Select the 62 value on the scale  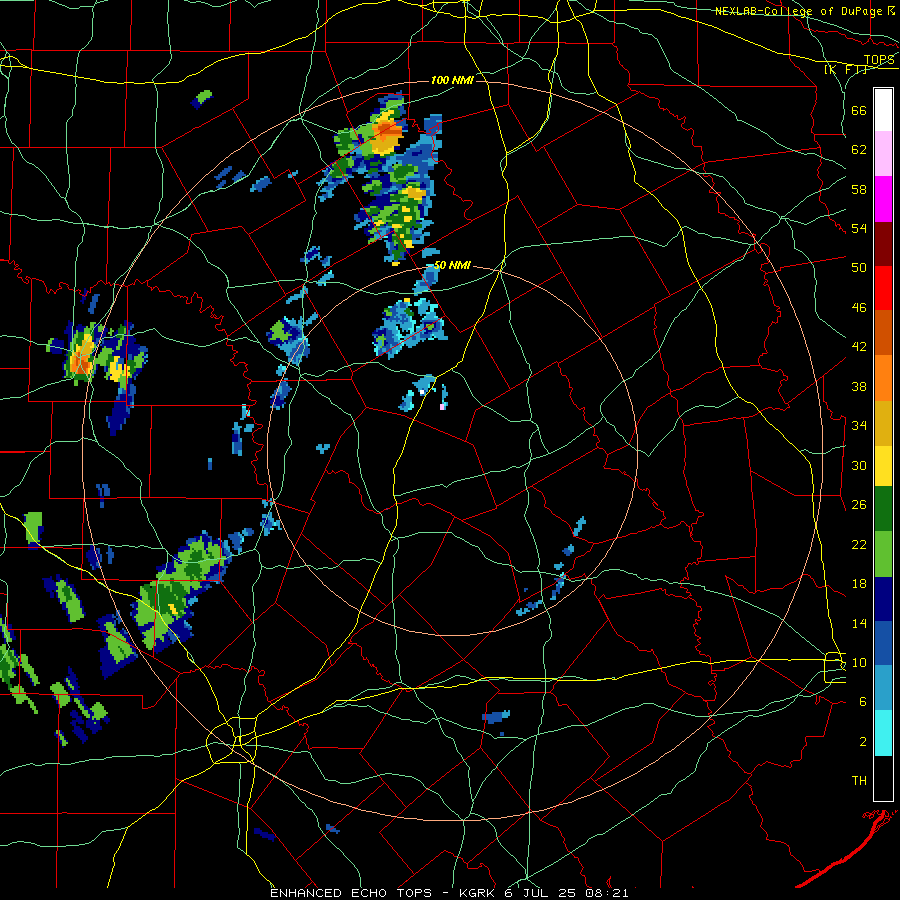859,150
